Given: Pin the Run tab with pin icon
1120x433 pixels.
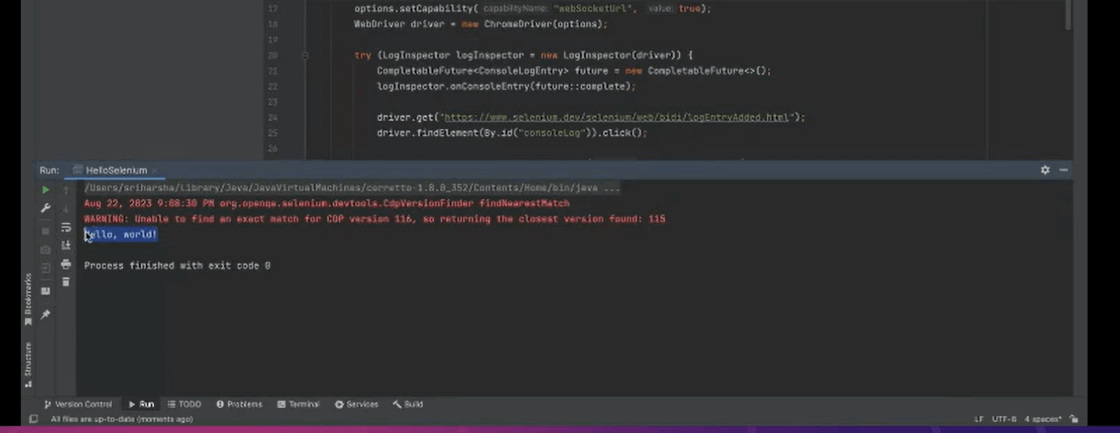Looking at the screenshot, I should coord(46,314).
